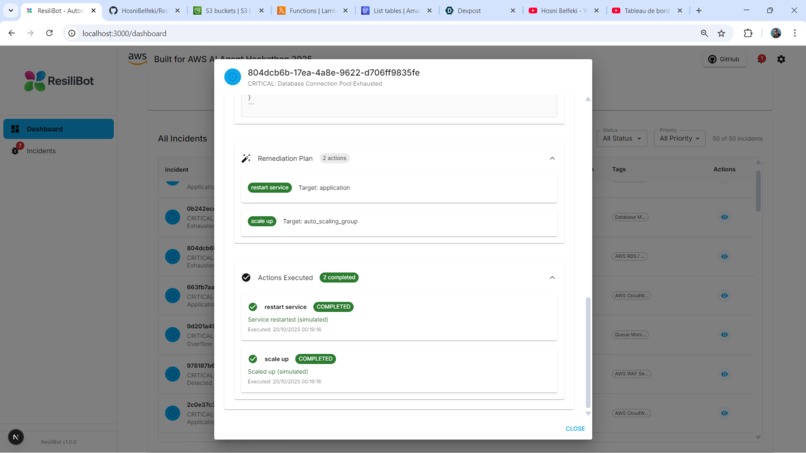The image size is (806, 453).
Task: Open the red notifications alert icon
Action: tap(762, 59)
